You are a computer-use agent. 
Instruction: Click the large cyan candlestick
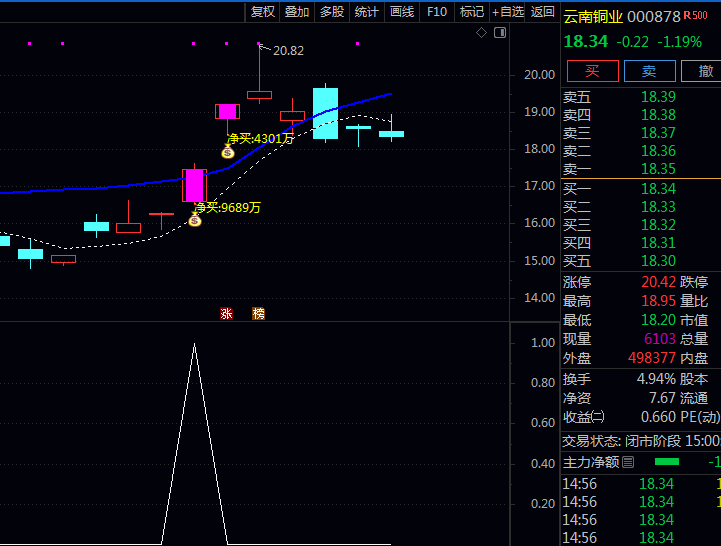pyautogui.click(x=326, y=113)
